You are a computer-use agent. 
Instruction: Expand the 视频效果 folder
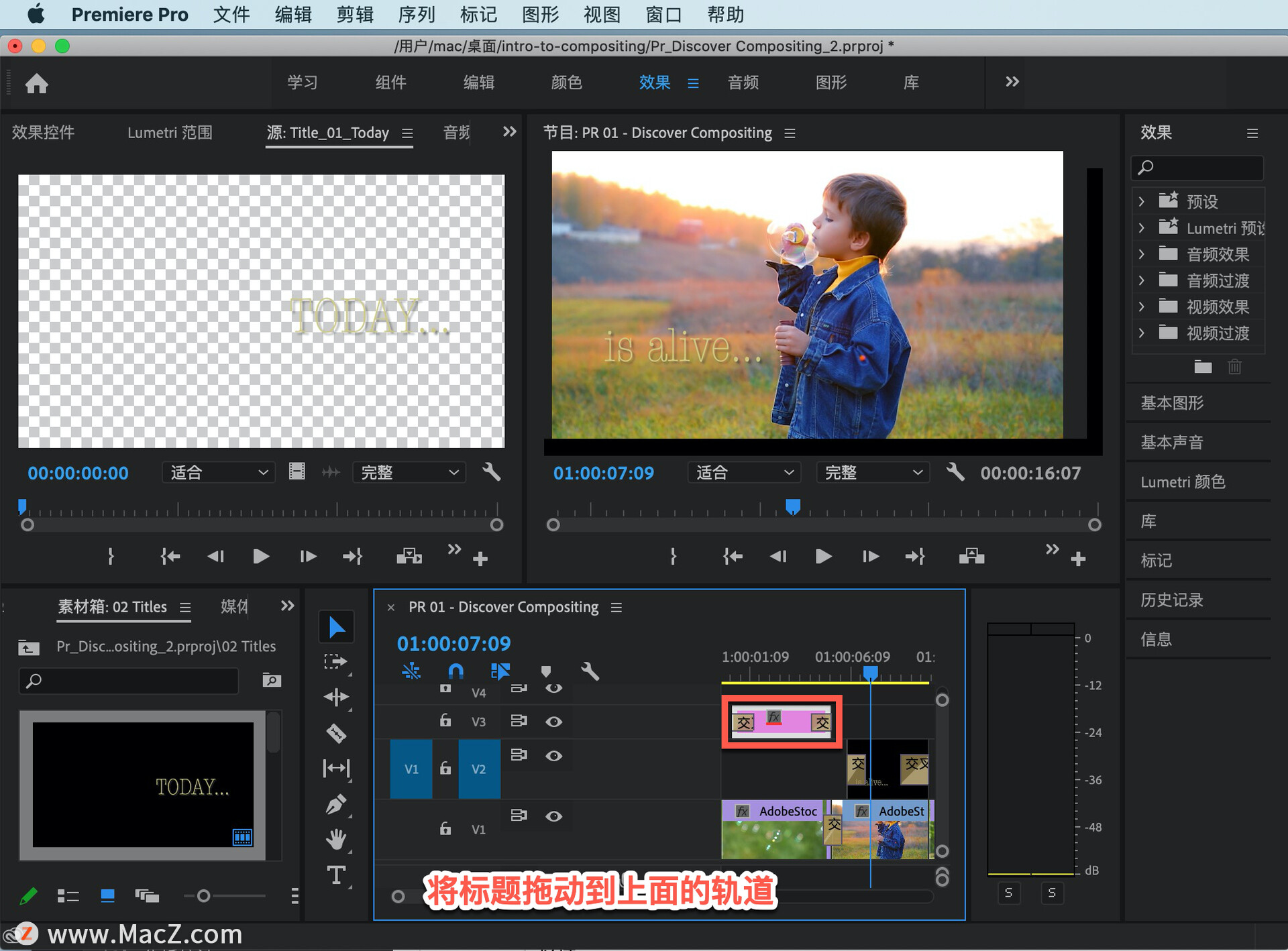pos(1141,306)
